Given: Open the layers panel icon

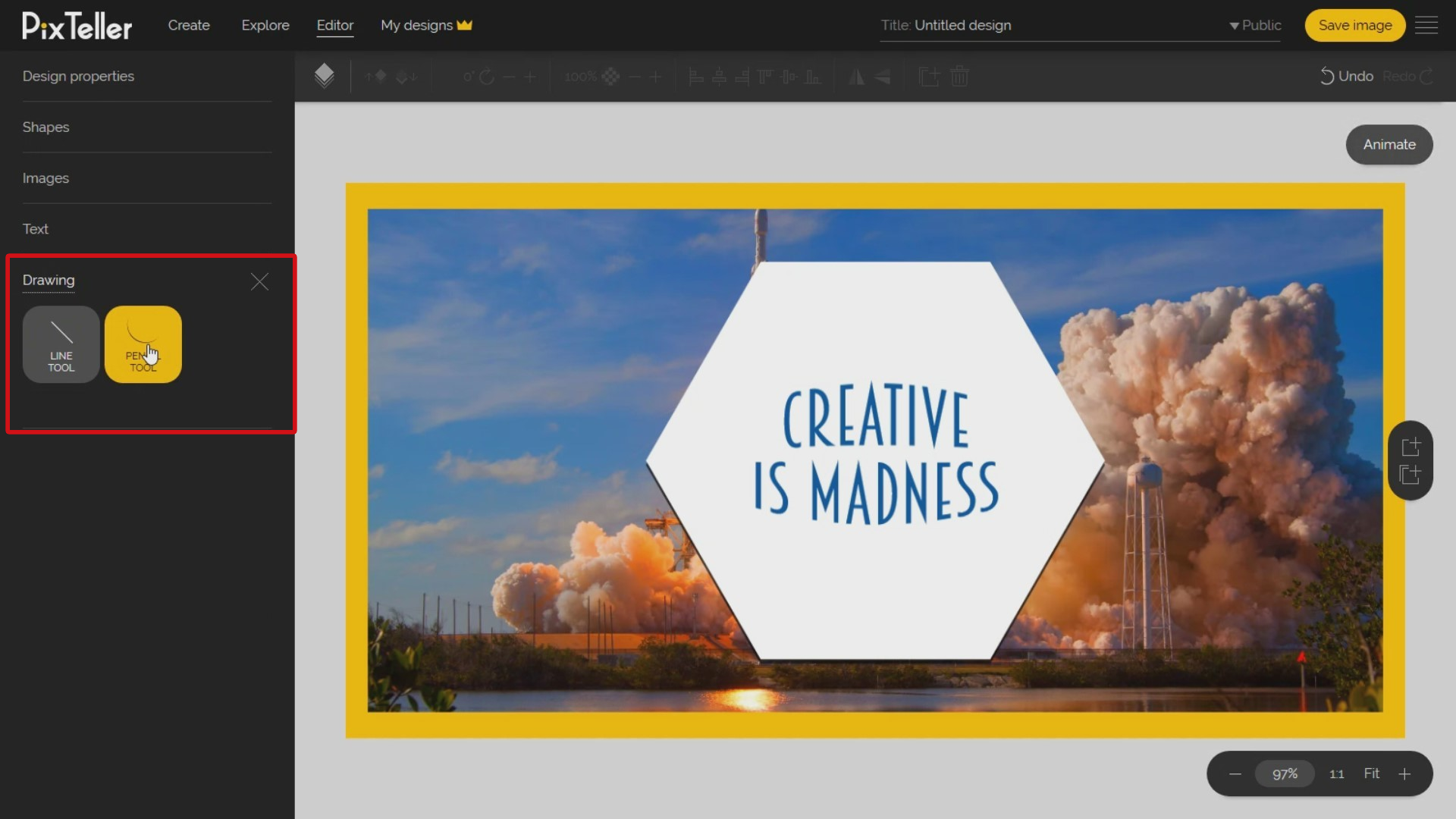Looking at the screenshot, I should click(324, 76).
